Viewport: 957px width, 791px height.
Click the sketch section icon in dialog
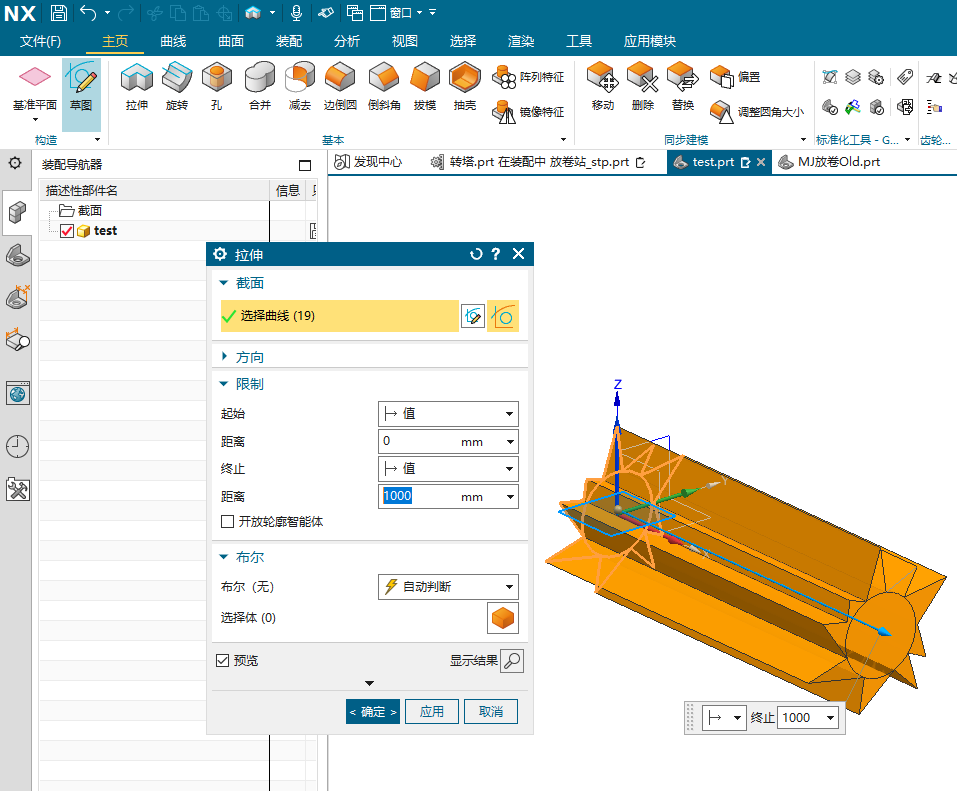(x=472, y=316)
